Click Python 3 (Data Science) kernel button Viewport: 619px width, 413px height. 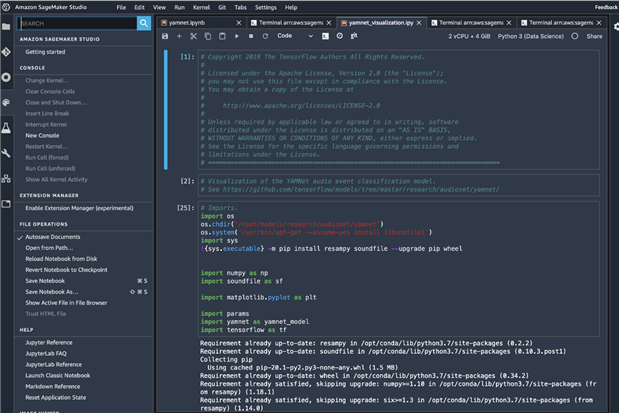(531, 36)
